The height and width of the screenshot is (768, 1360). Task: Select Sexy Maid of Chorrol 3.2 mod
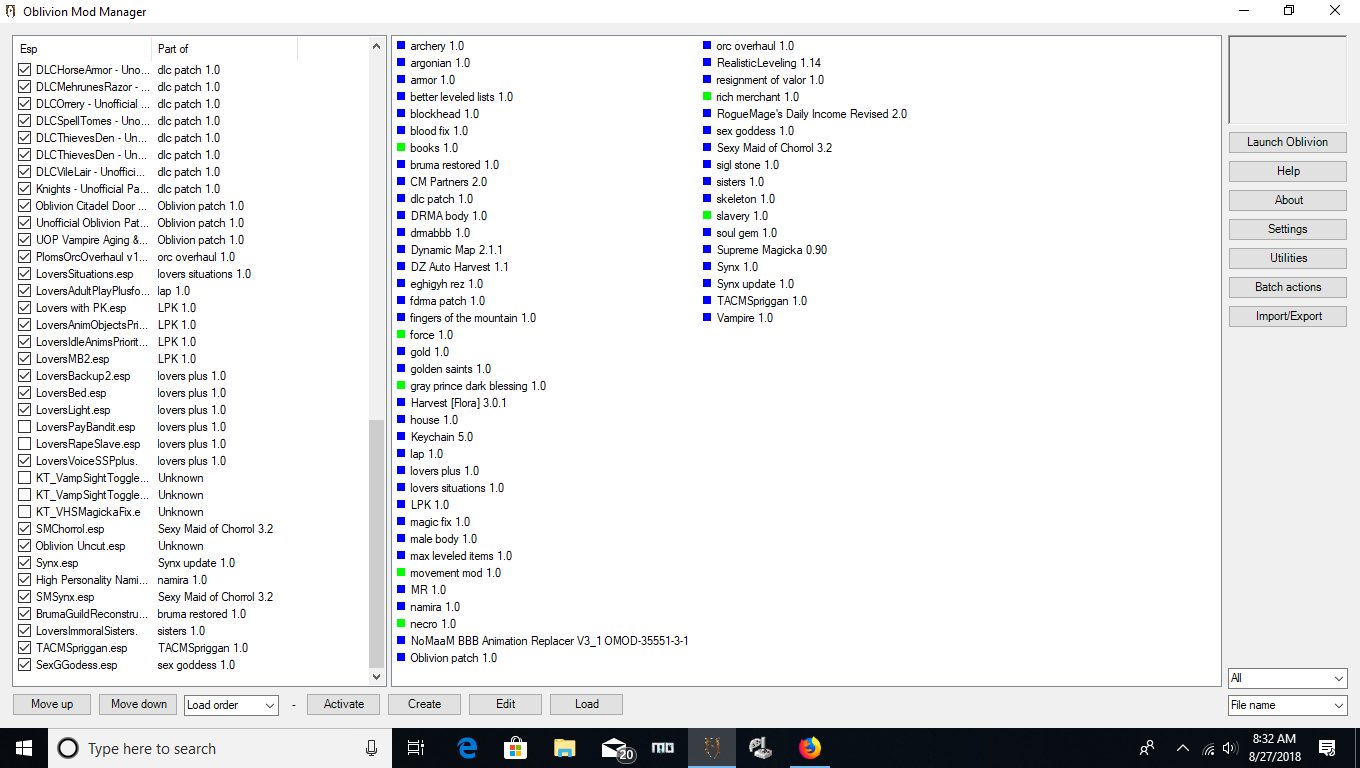774,148
